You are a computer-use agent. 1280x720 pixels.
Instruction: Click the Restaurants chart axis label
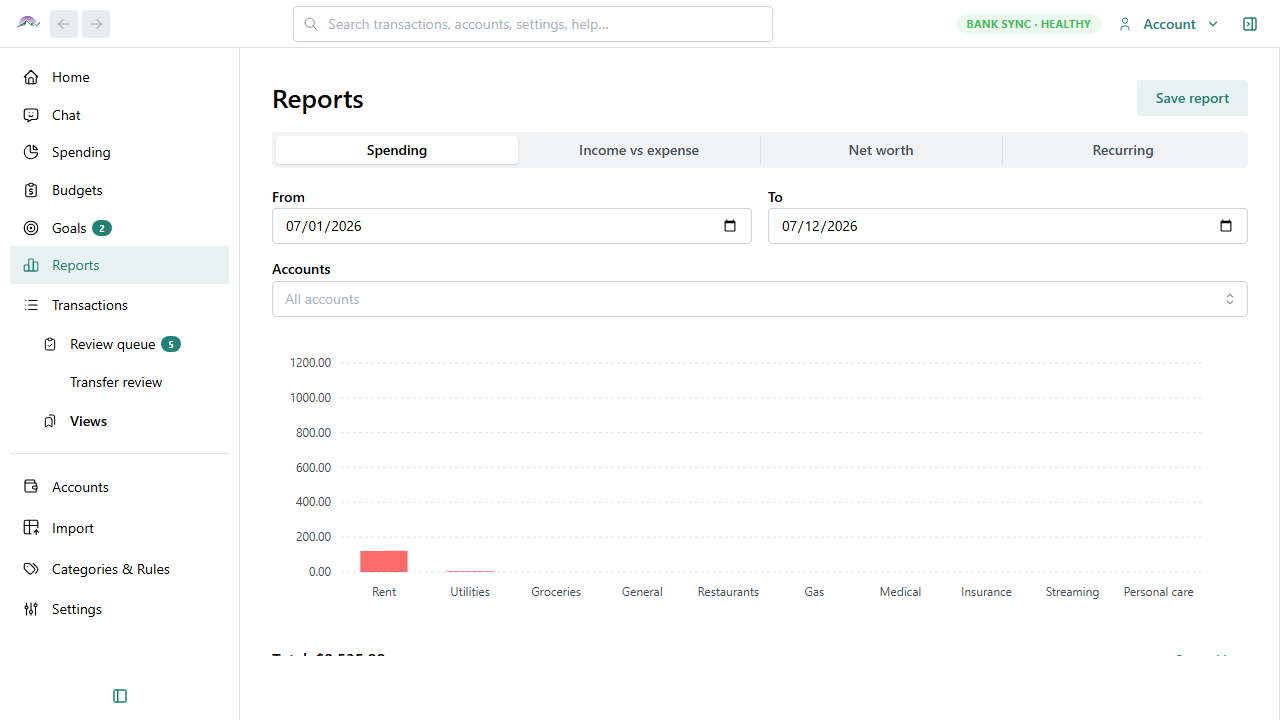(728, 592)
